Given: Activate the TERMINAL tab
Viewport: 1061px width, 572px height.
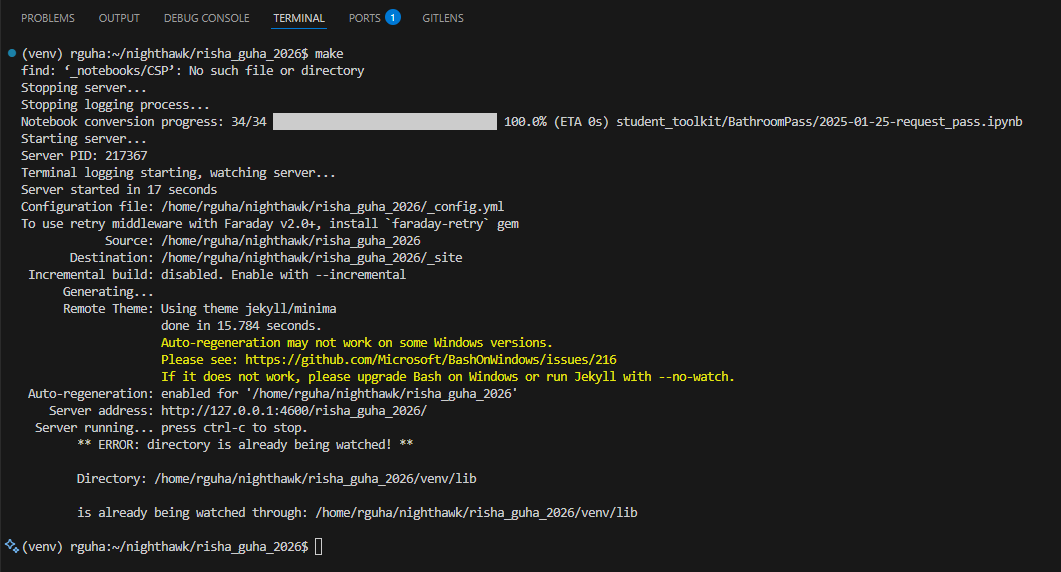Looking at the screenshot, I should [299, 18].
